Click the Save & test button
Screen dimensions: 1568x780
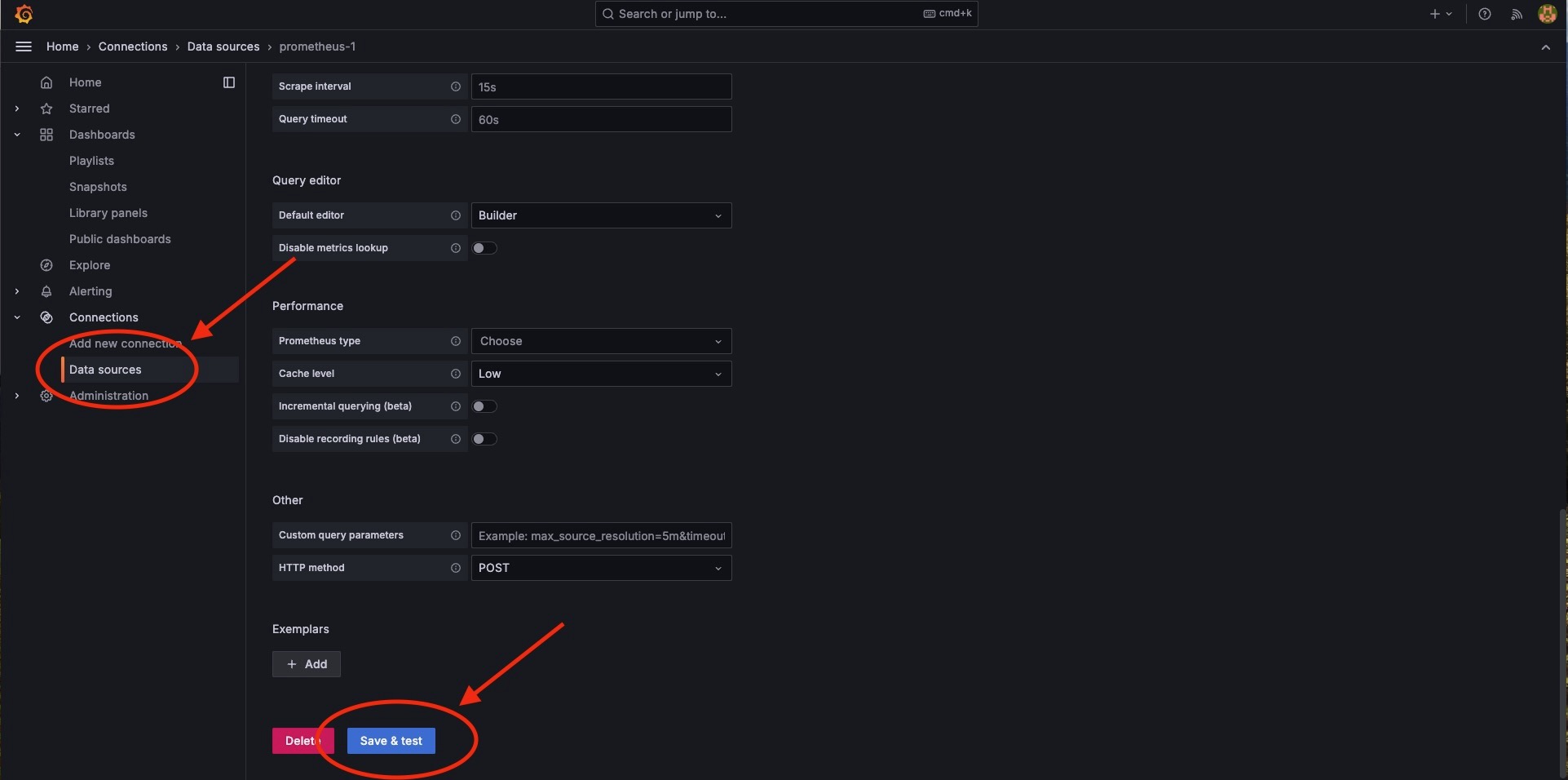click(391, 741)
